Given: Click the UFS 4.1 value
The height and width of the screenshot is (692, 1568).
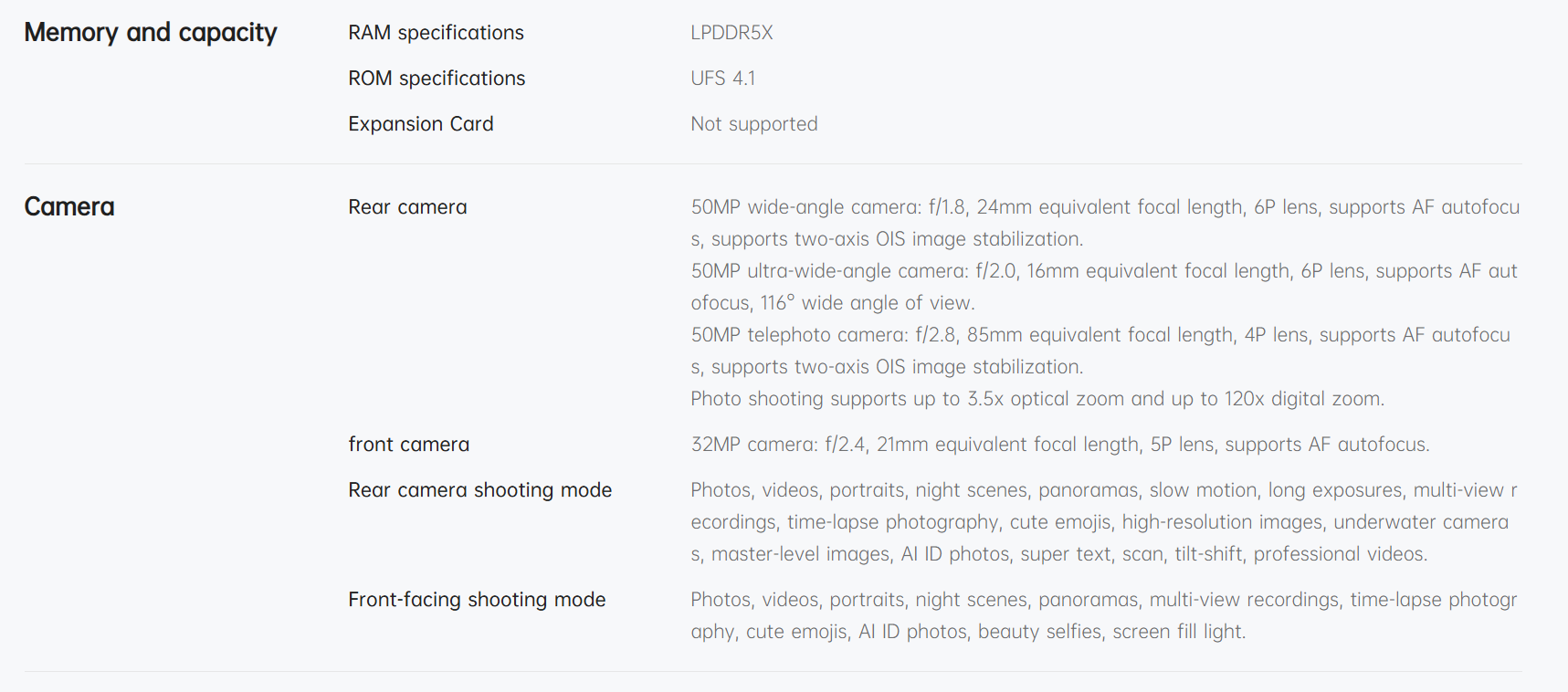Looking at the screenshot, I should point(722,79).
